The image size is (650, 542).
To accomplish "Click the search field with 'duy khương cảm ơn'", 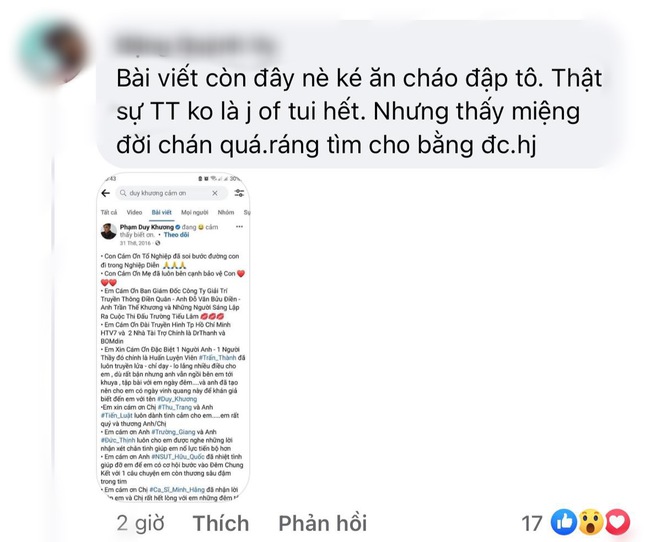I will [x=172, y=193].
